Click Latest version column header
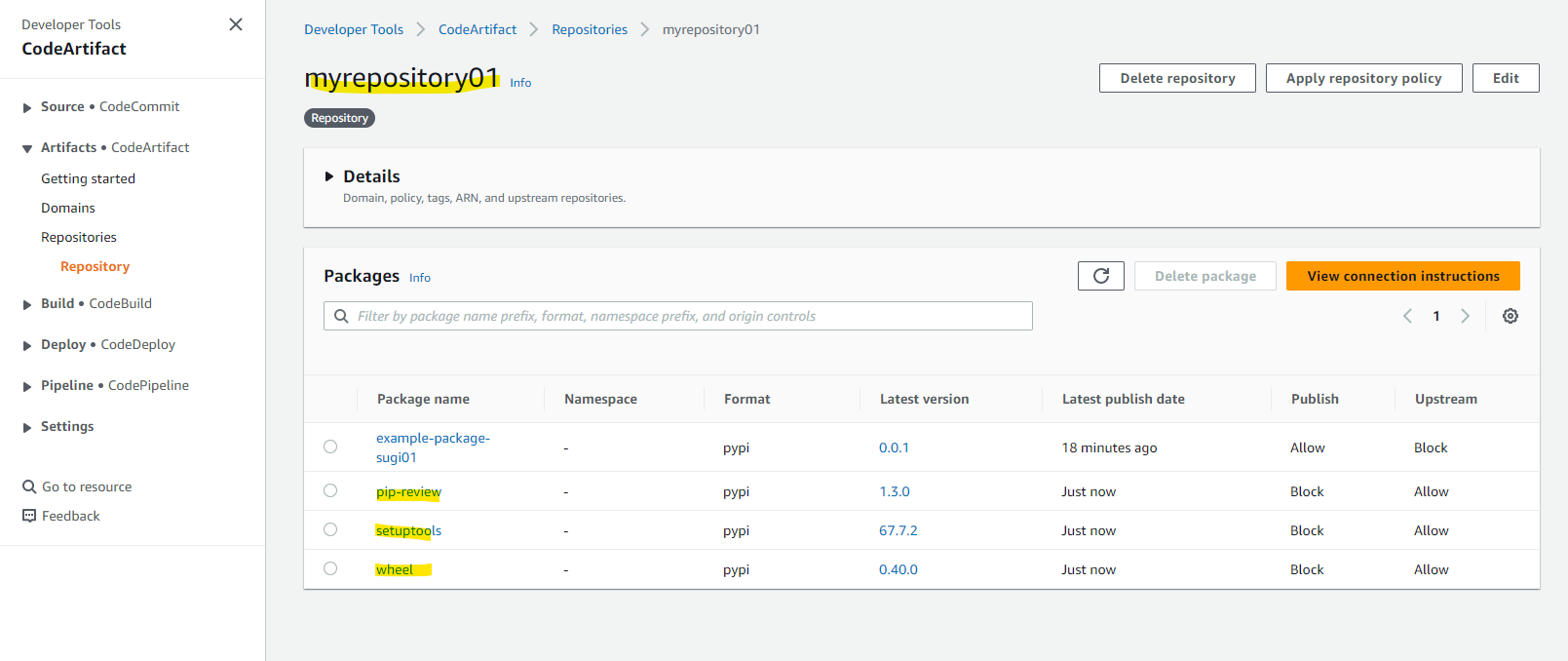Screen dimensions: 1568x661 (x=924, y=399)
